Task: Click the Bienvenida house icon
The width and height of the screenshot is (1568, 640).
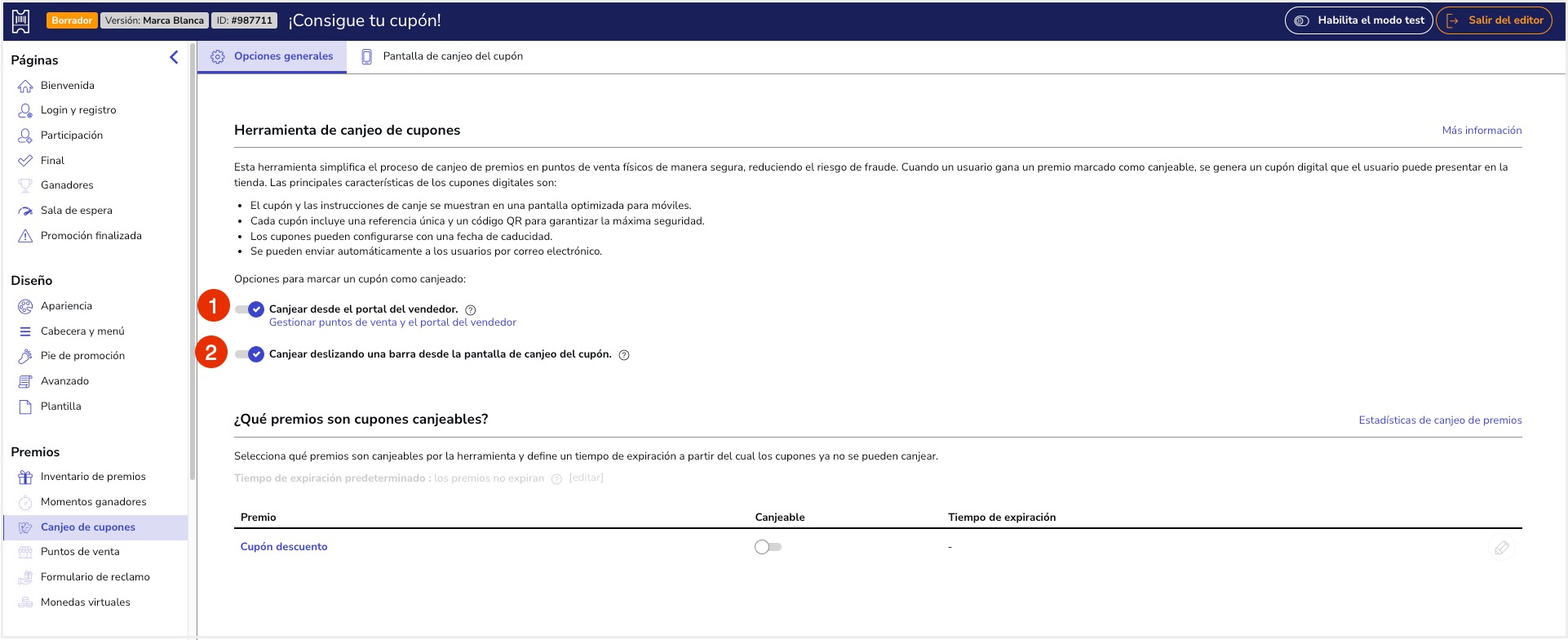Action: (x=25, y=86)
